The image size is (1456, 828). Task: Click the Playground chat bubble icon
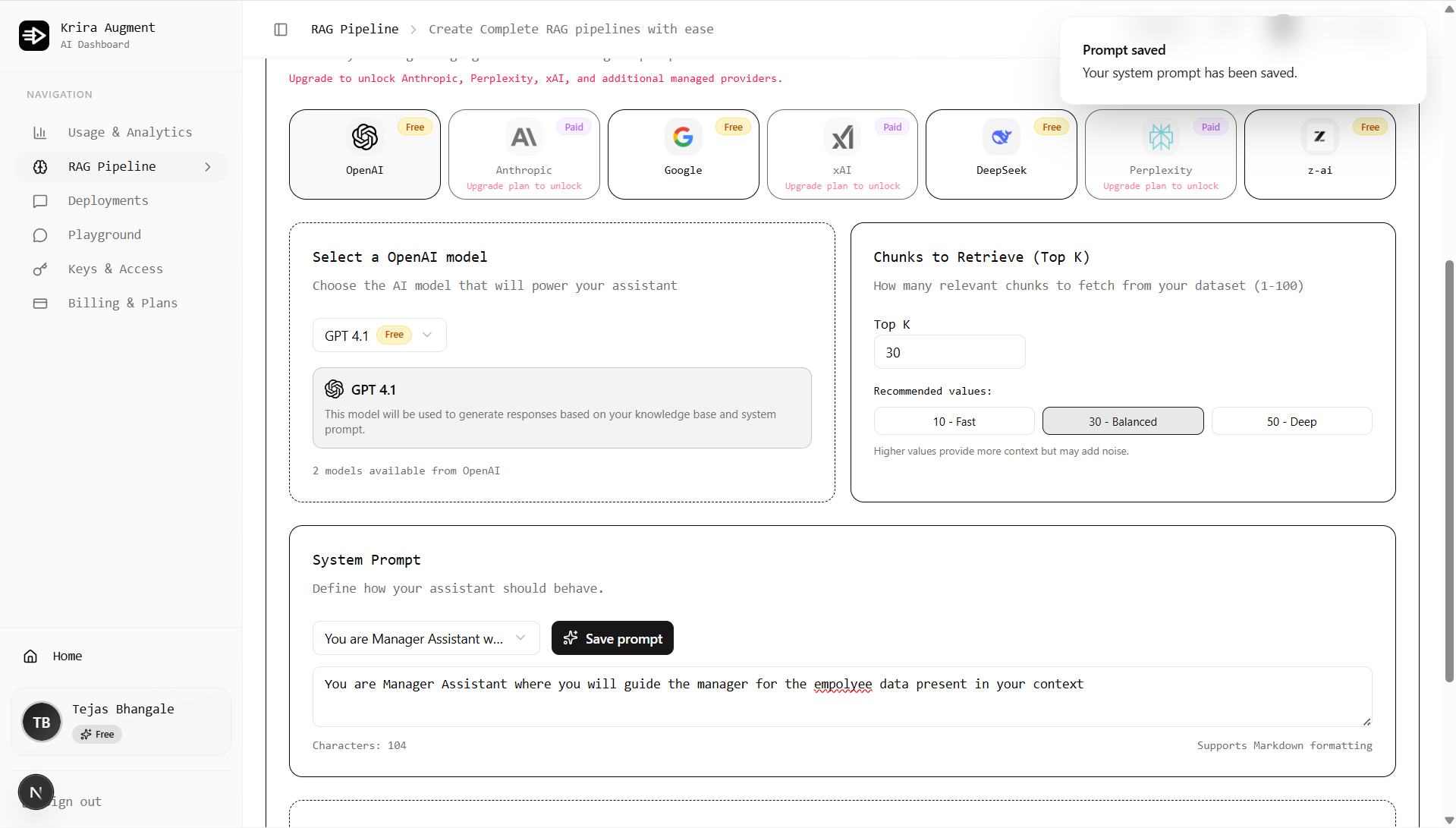(40, 235)
